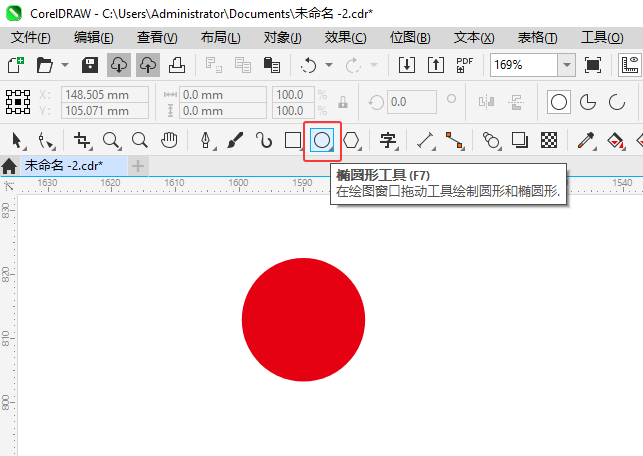Select the Shape edit tool

tap(46, 141)
